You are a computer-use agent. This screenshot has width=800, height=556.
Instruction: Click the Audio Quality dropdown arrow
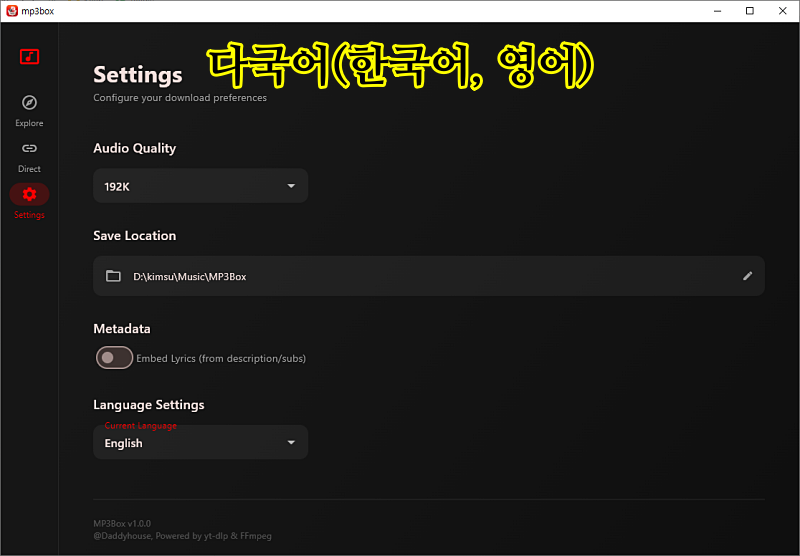click(x=291, y=186)
